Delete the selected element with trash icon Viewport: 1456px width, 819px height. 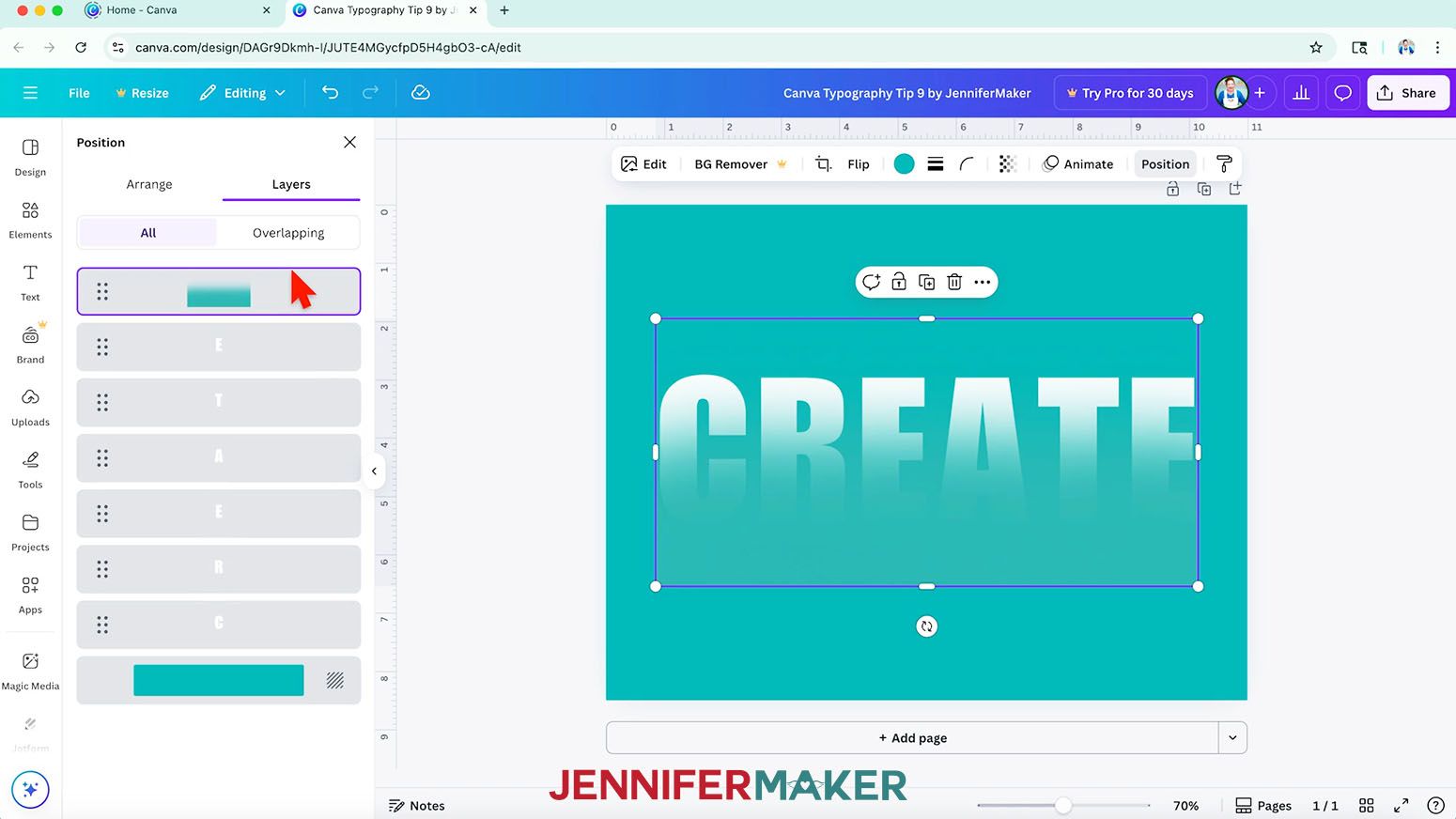coord(954,282)
